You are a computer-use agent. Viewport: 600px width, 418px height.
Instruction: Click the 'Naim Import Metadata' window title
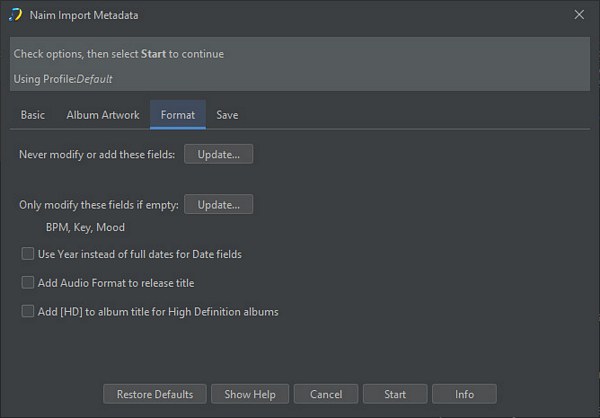pyautogui.click(x=85, y=15)
